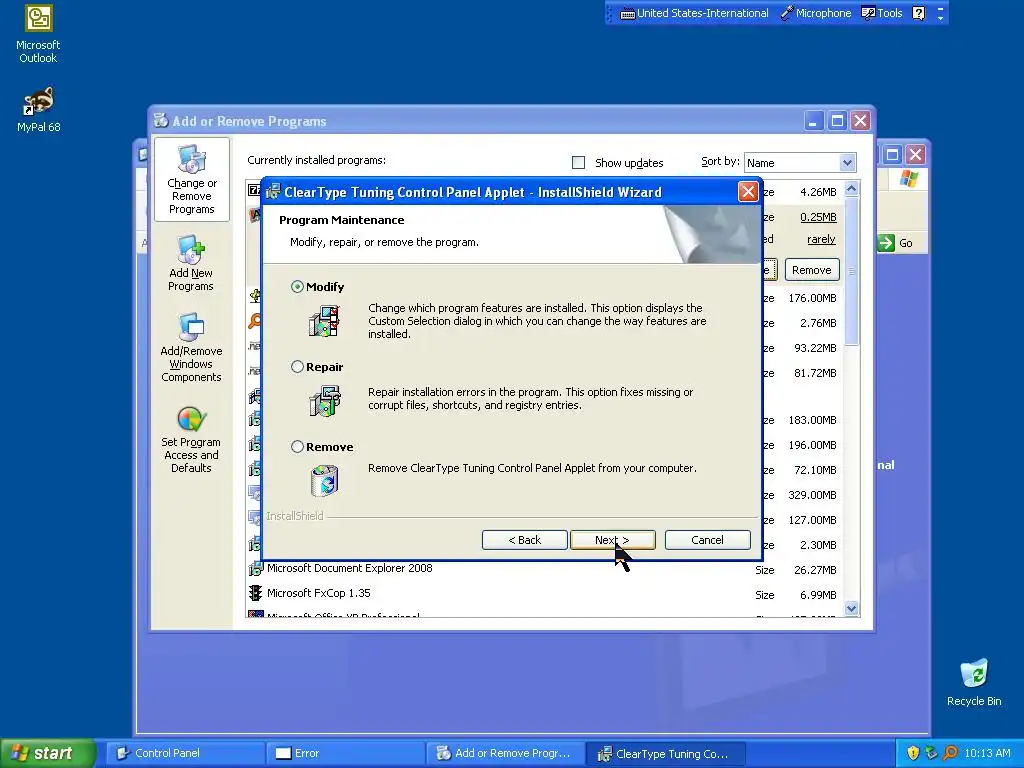Open Set Program Access and Defaults
The image size is (1024, 768).
pos(191,440)
